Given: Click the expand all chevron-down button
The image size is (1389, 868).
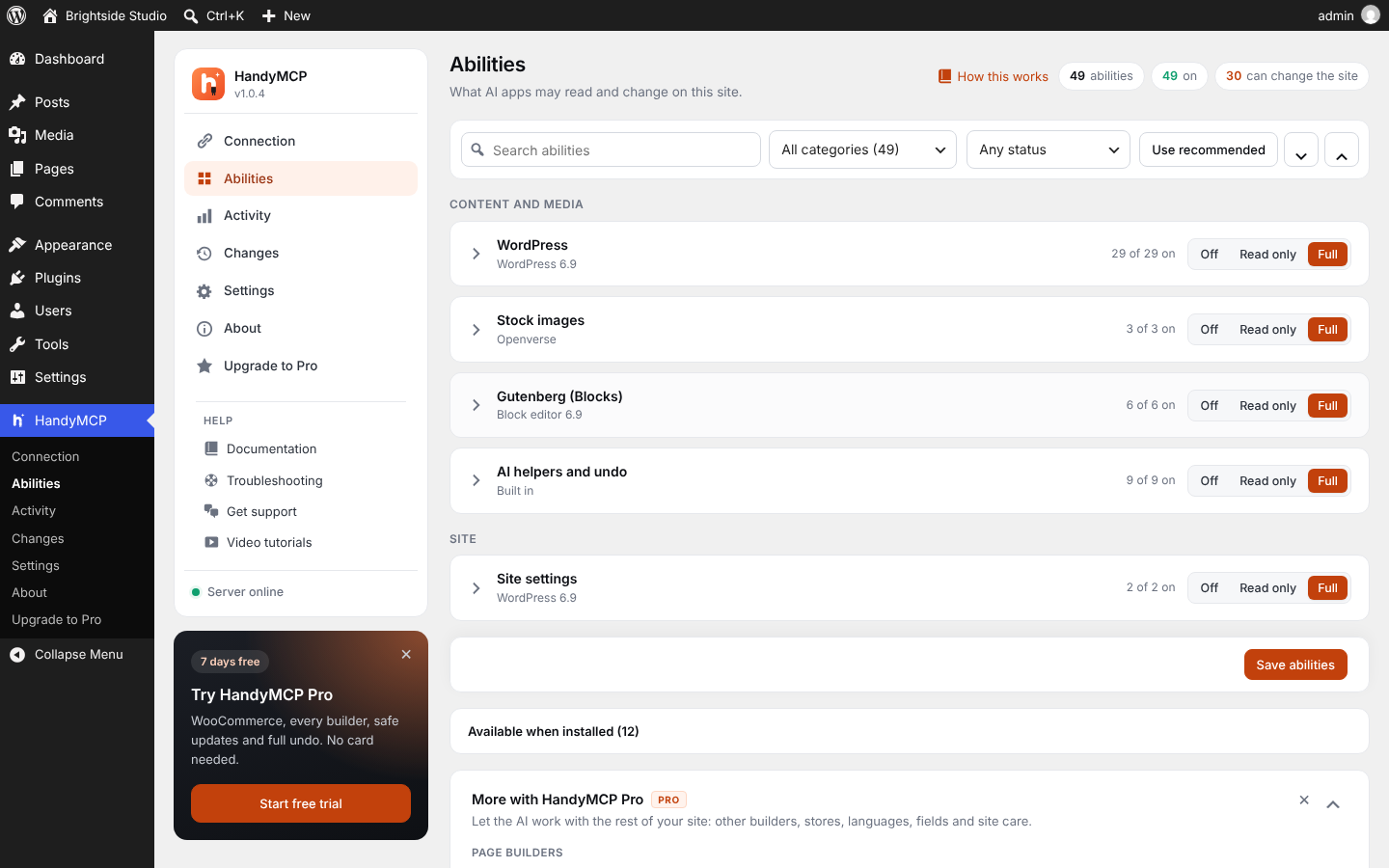Looking at the screenshot, I should (1301, 150).
